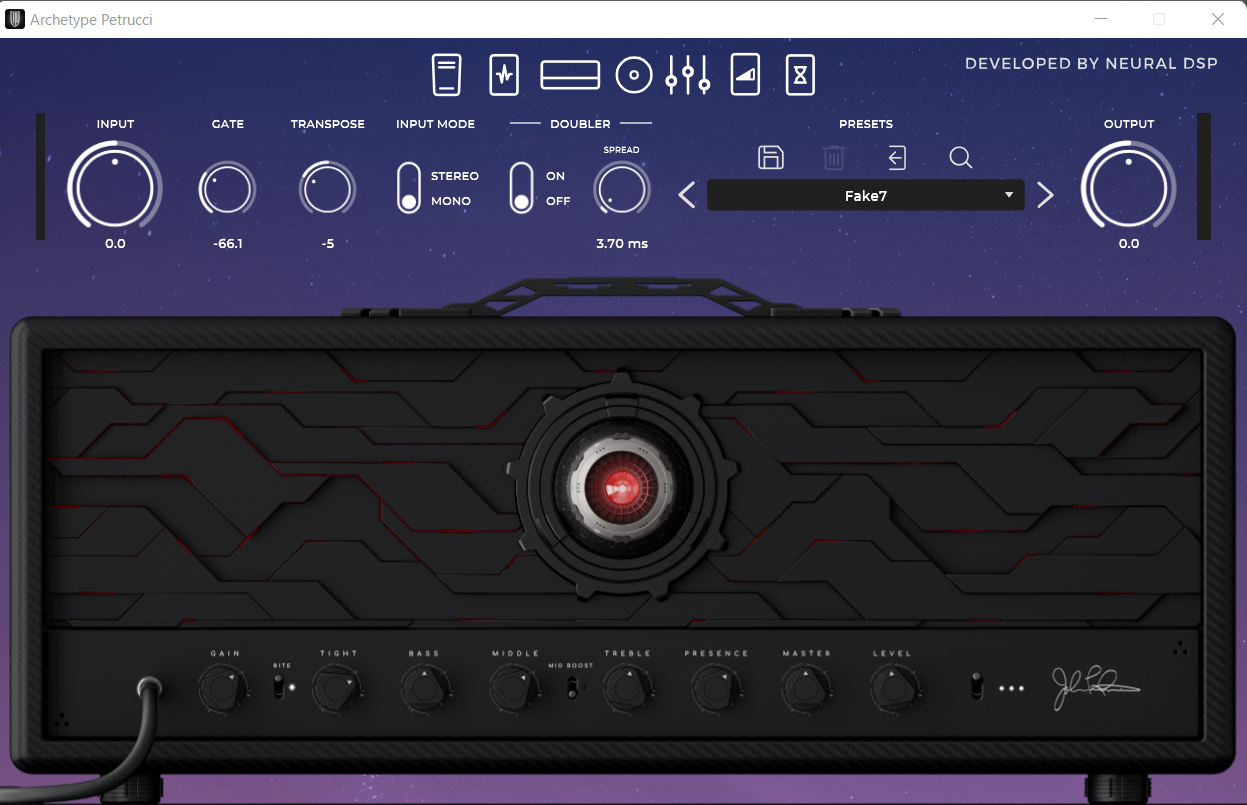Go to the next preset with right arrow

pos(1045,195)
